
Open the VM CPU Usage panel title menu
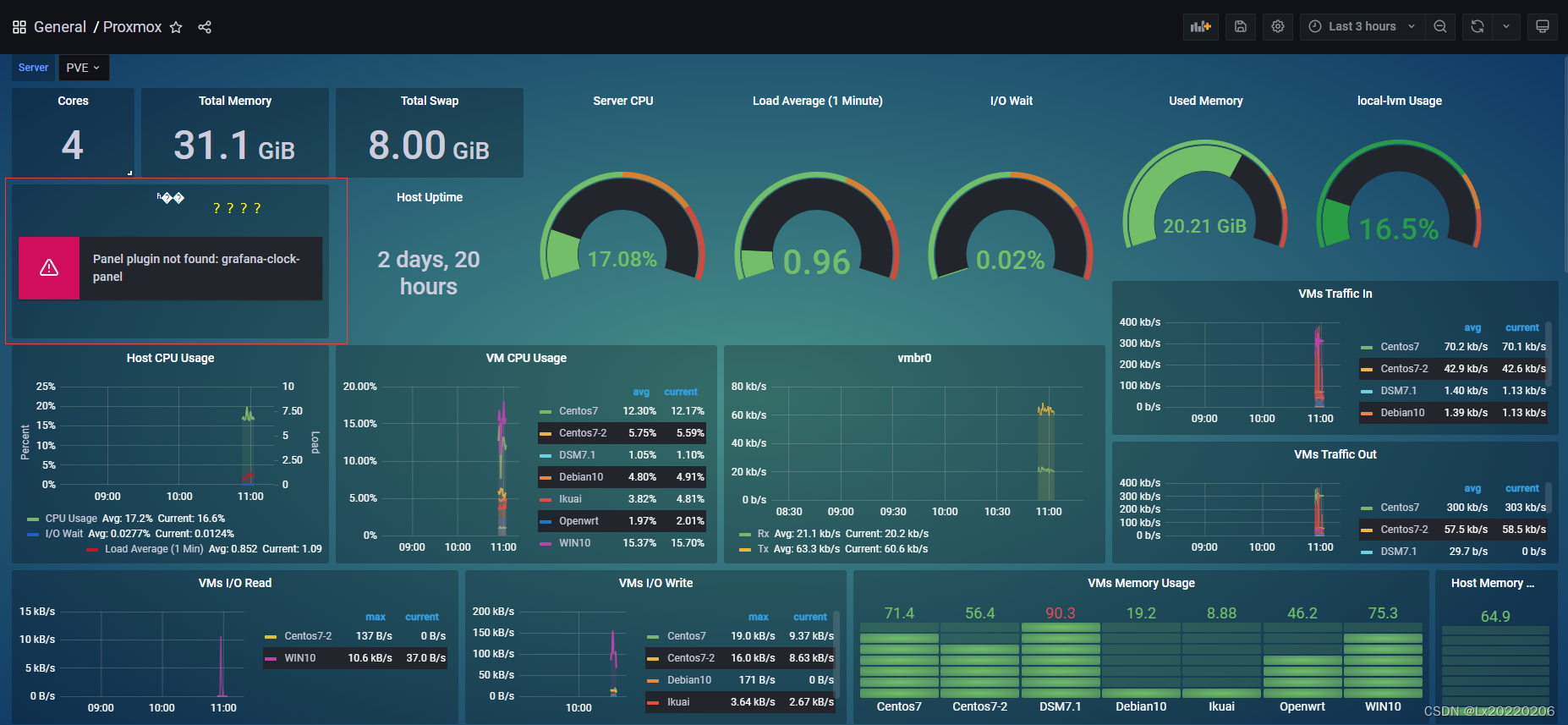click(526, 358)
